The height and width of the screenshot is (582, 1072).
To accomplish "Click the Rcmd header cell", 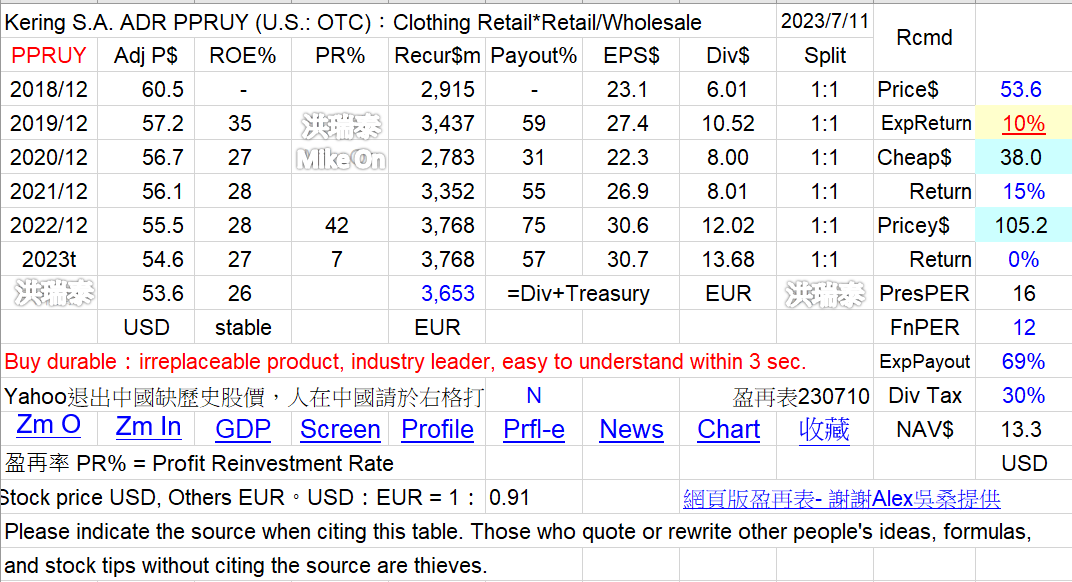I will (x=924, y=38).
